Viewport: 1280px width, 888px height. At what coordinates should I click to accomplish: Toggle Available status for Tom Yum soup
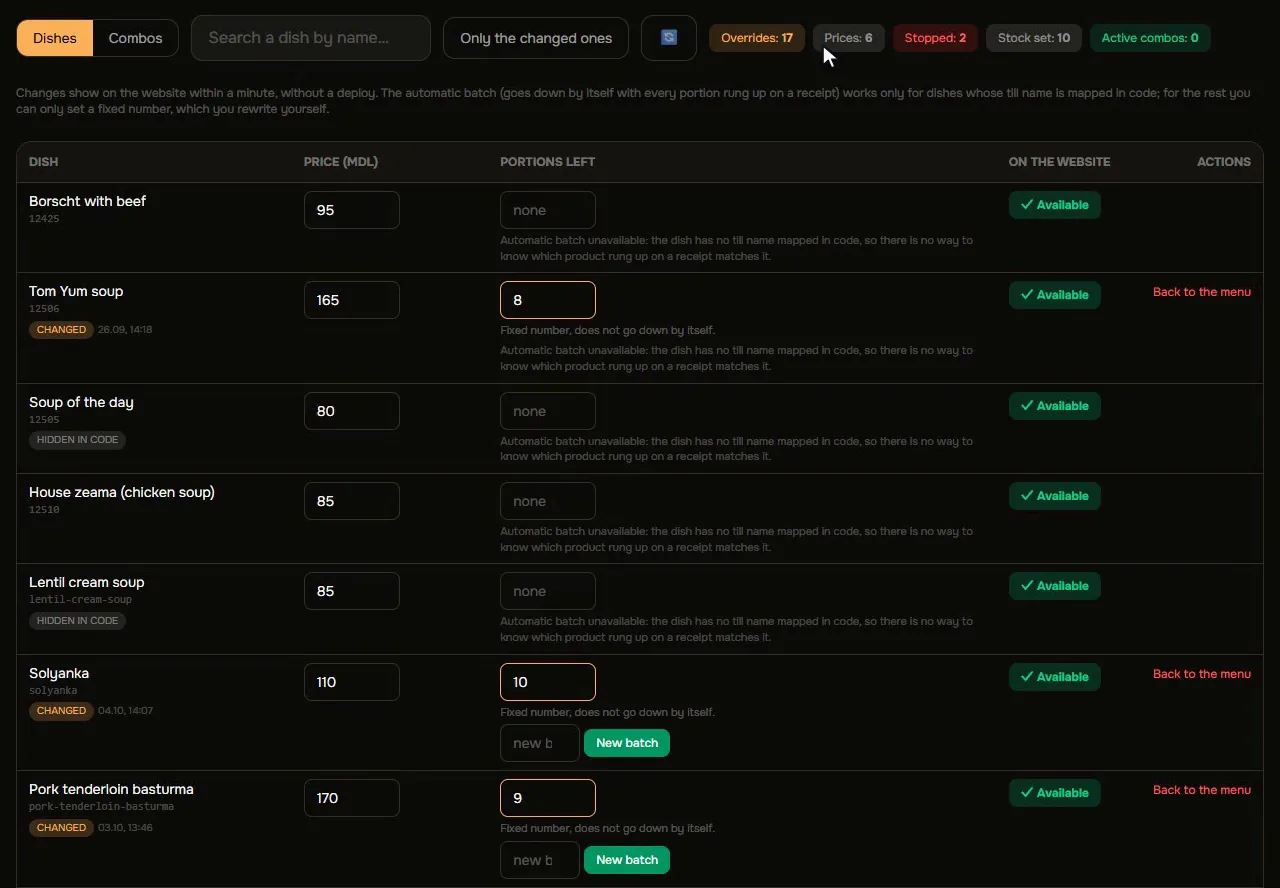[1055, 295]
